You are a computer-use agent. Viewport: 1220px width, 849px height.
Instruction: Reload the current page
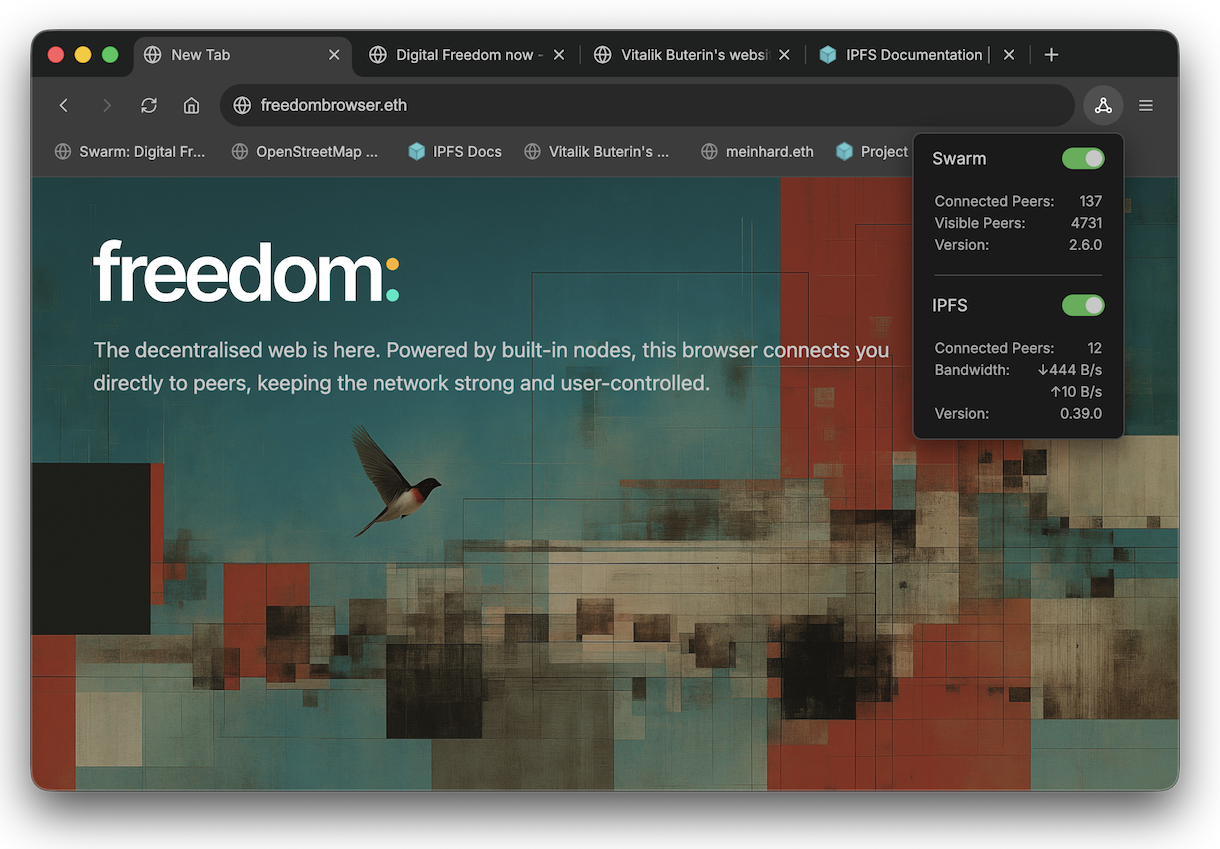tap(148, 105)
